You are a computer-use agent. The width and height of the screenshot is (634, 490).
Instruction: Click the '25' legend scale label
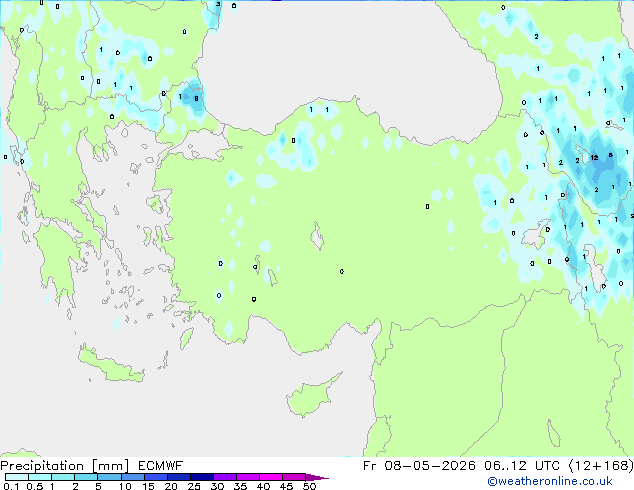(194, 486)
